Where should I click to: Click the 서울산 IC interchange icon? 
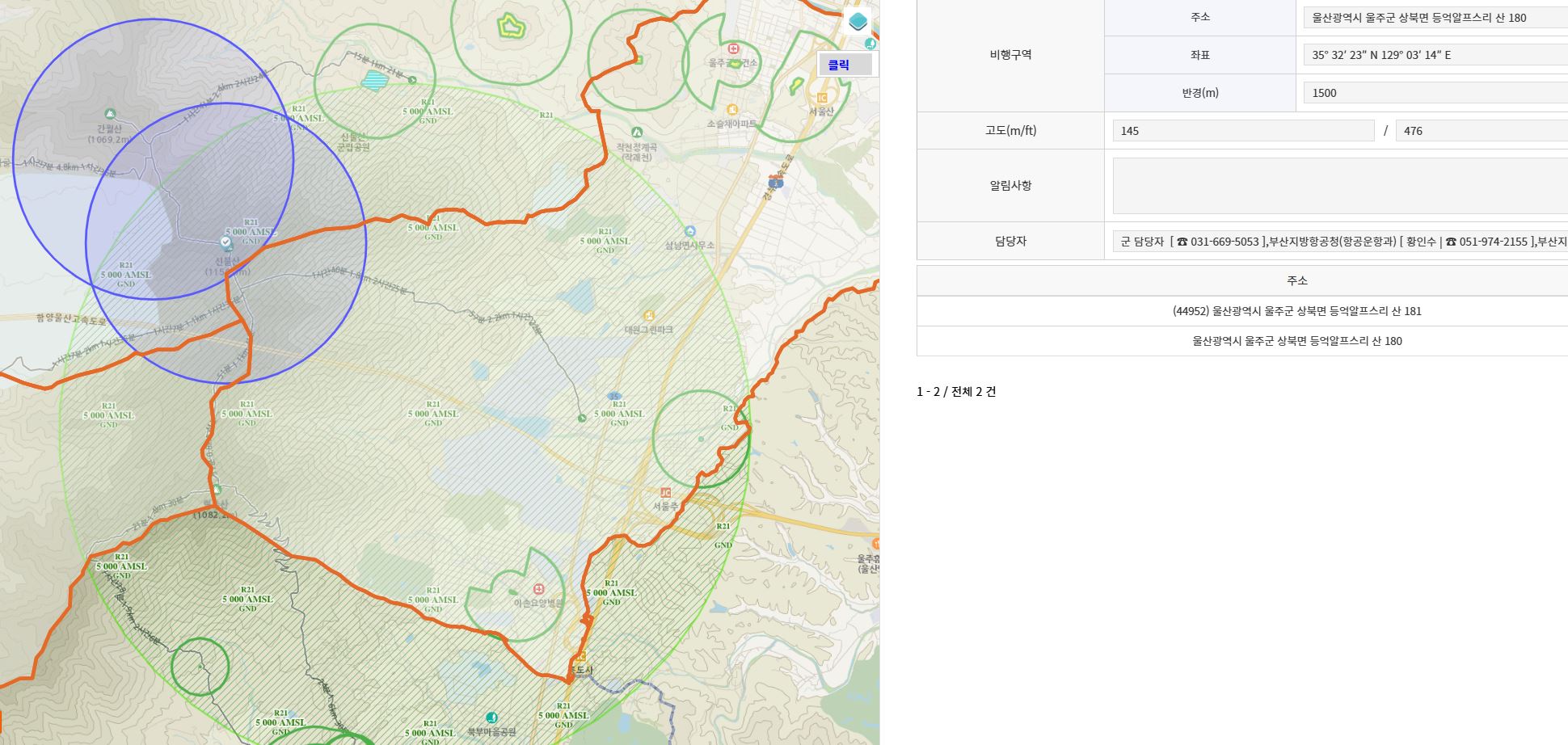821,98
